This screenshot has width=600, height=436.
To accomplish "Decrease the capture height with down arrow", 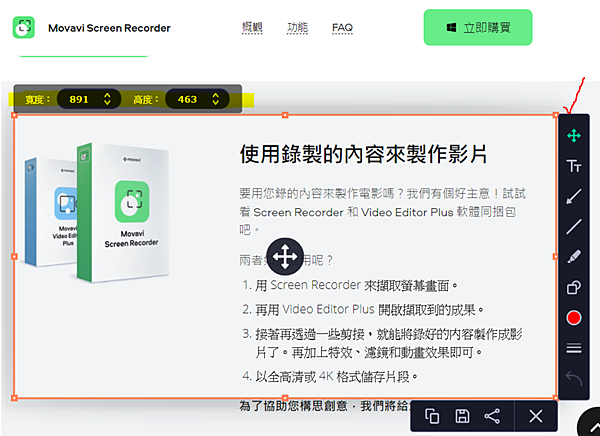I will [x=216, y=103].
